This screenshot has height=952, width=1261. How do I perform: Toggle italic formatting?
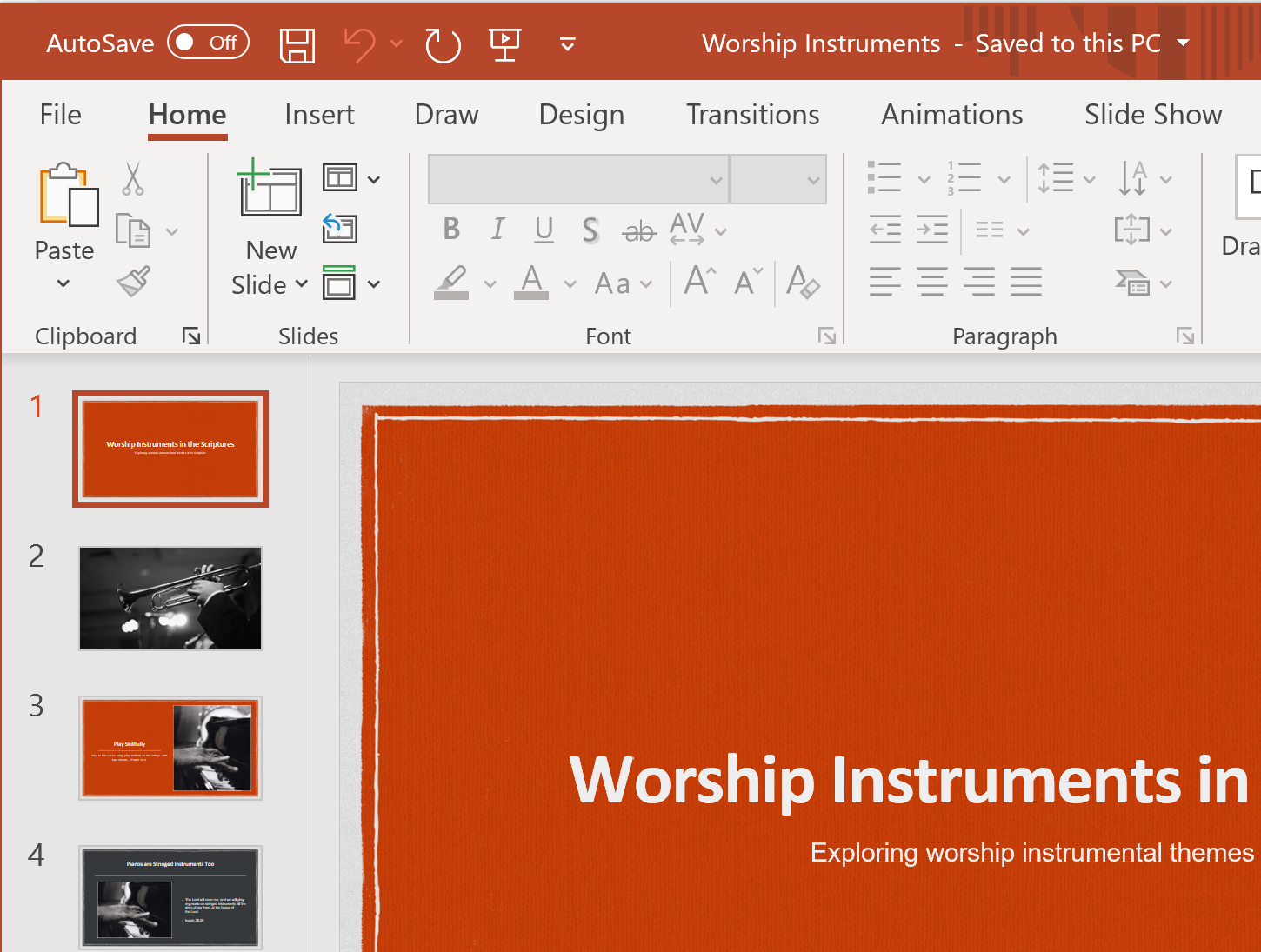497,229
